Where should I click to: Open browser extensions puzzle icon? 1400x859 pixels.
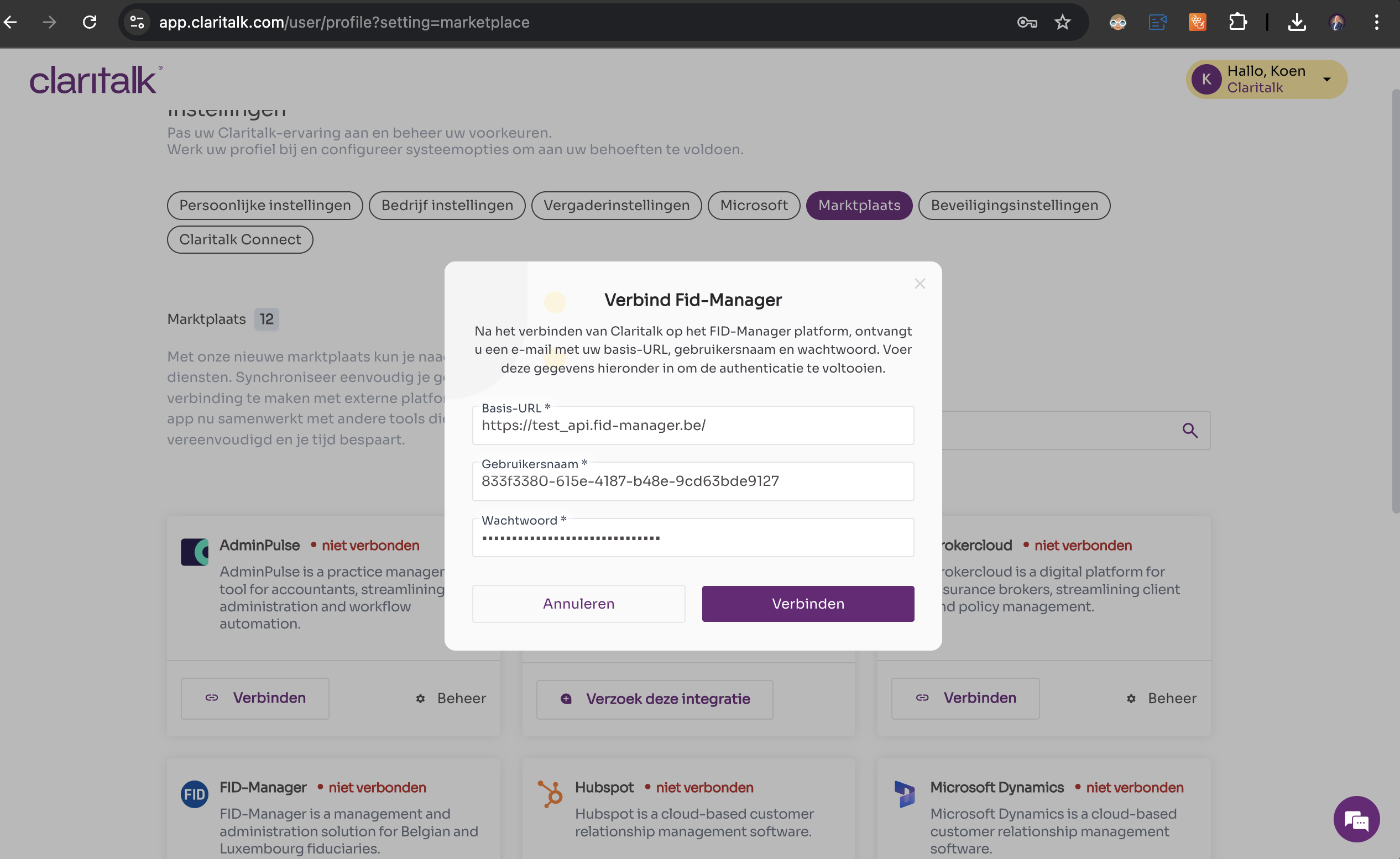point(1237,22)
